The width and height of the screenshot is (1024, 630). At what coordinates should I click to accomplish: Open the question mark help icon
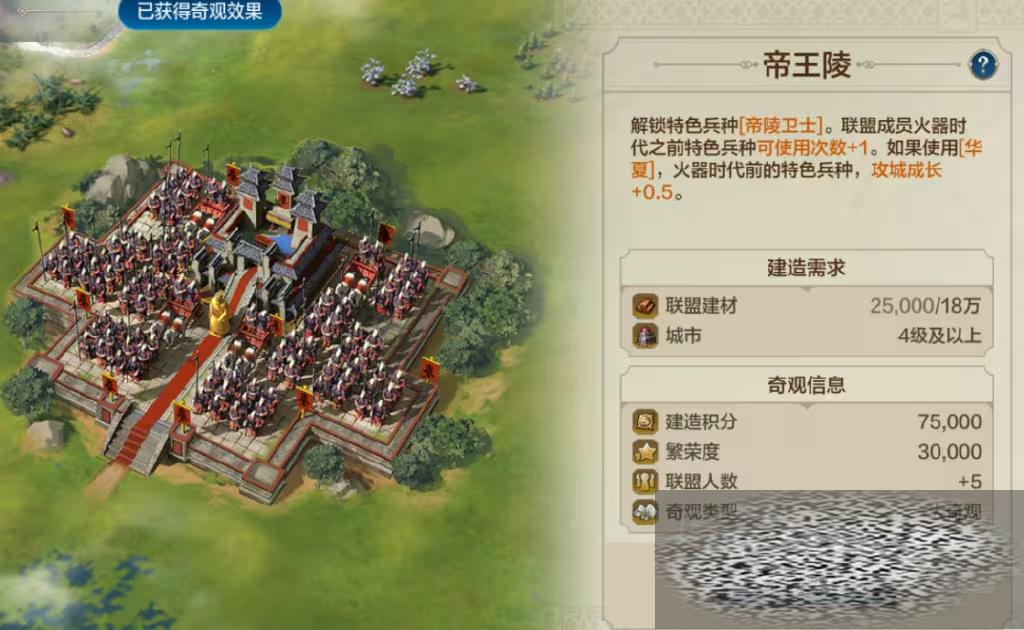coord(983,65)
